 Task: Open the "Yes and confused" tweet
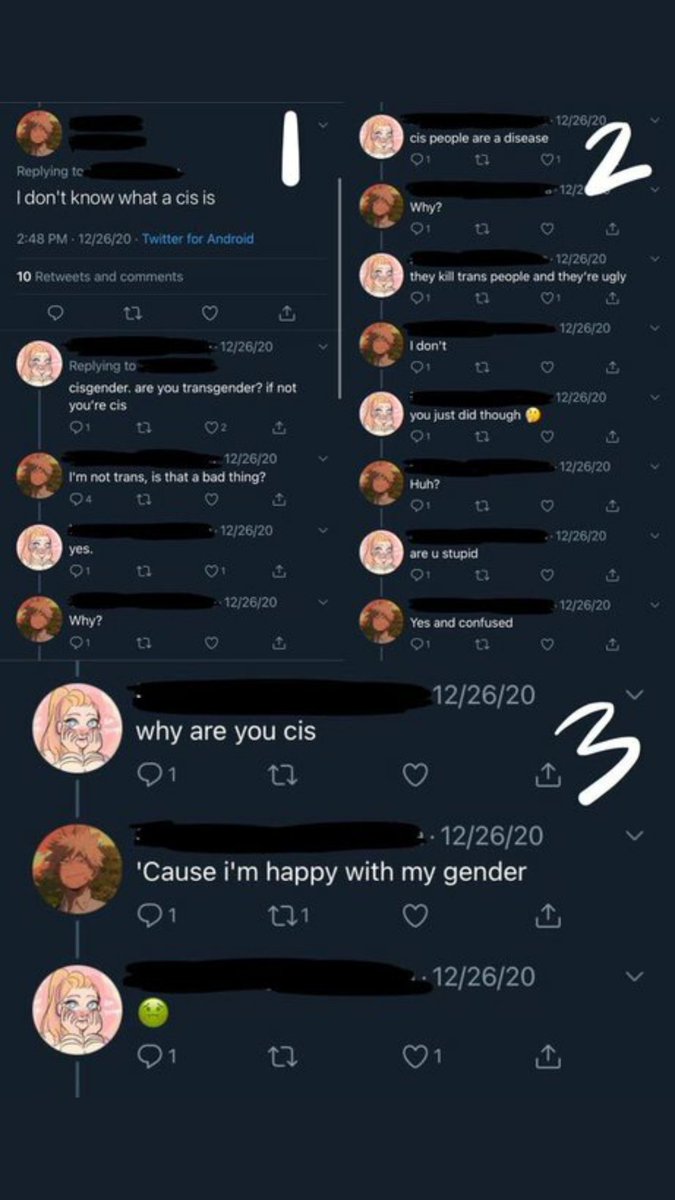(x=461, y=623)
